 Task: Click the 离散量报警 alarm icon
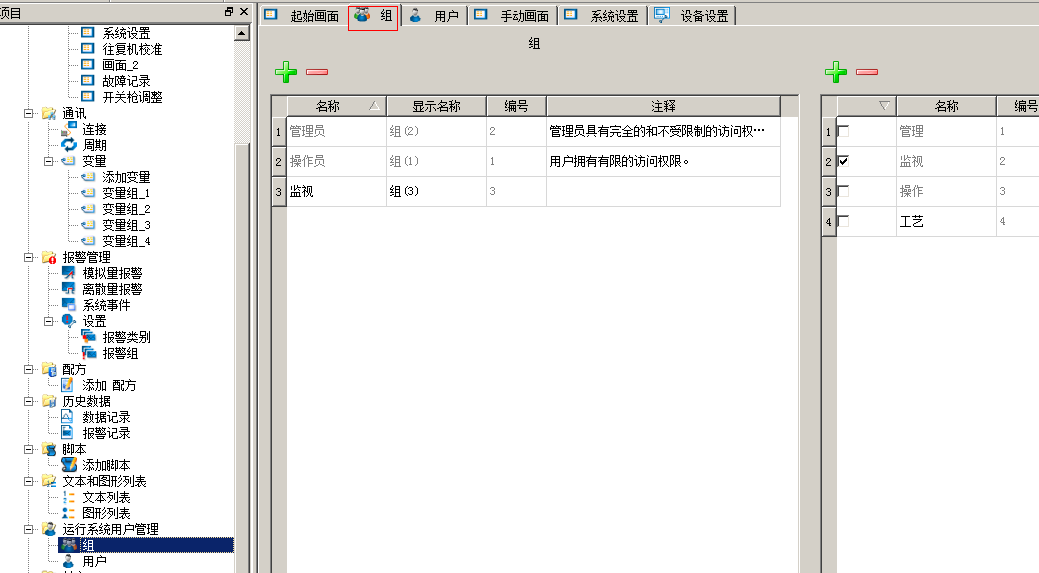tap(69, 288)
